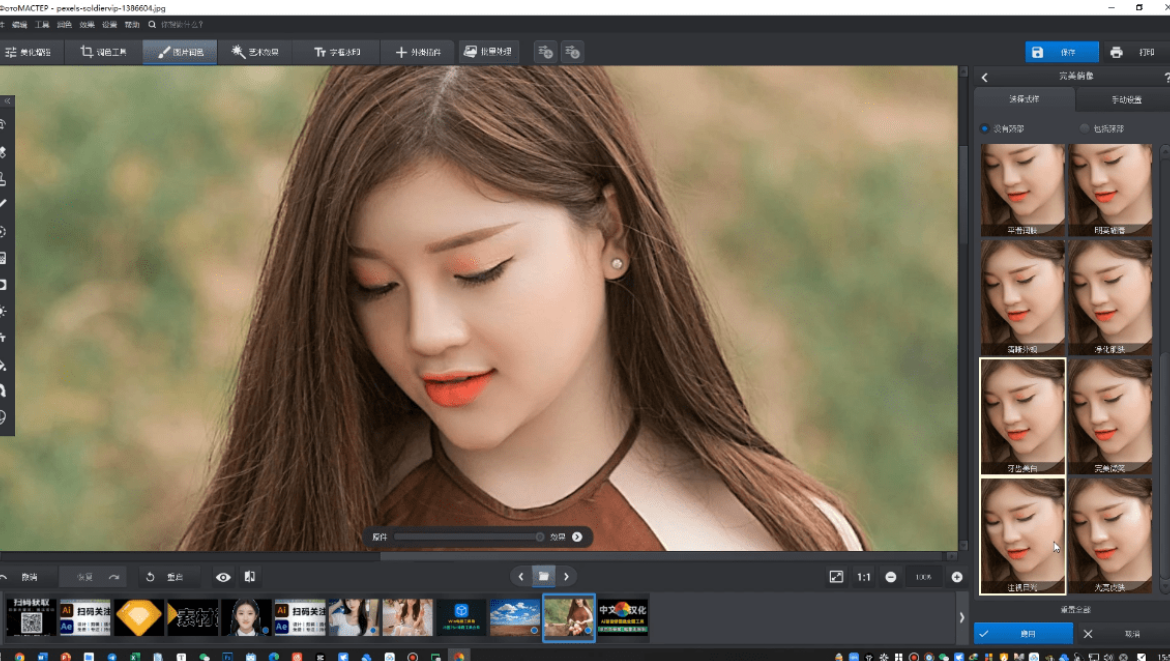Click the fit-to-screen zoom icon
The width and height of the screenshot is (1170, 661).
point(836,577)
